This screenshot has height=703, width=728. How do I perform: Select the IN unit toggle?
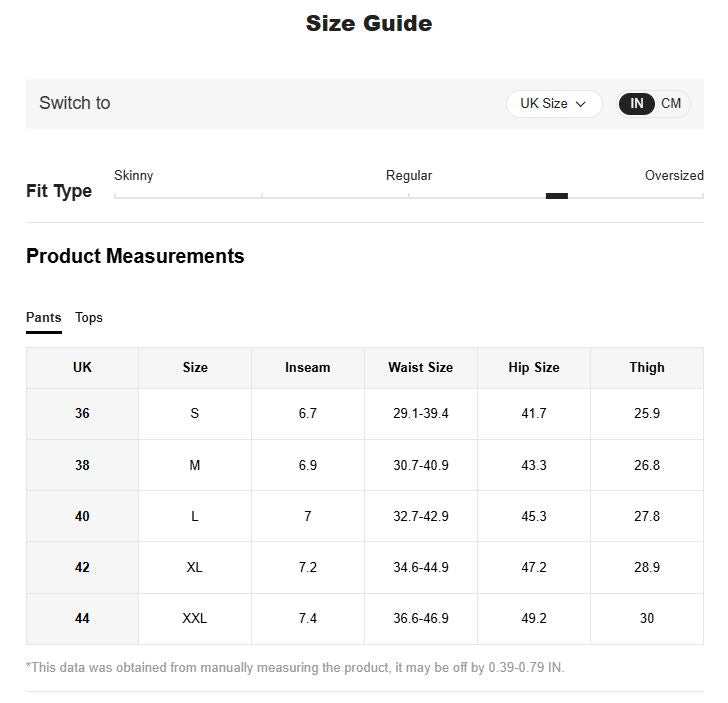[637, 104]
